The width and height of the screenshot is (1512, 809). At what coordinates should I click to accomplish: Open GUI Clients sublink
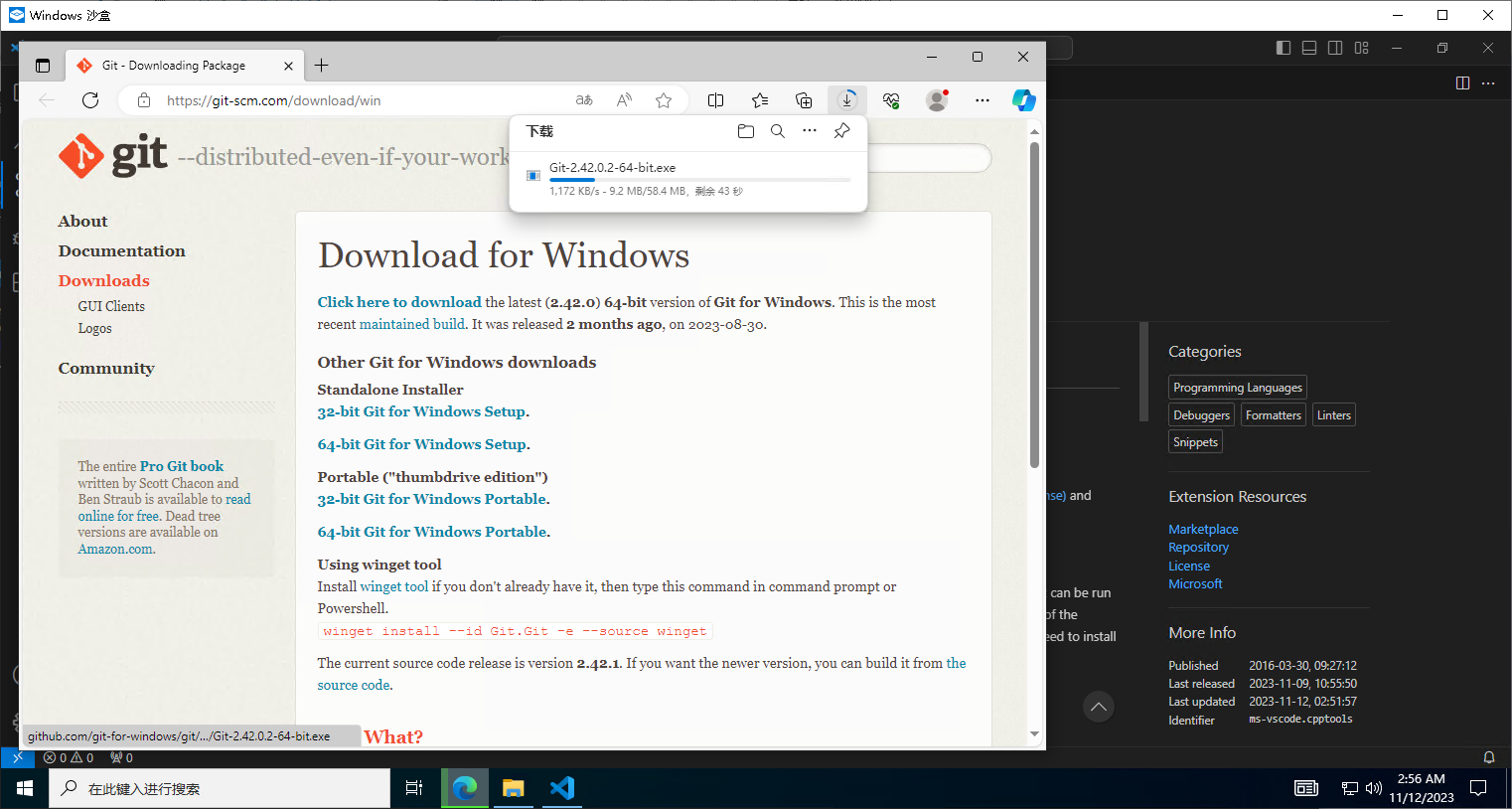pos(111,307)
